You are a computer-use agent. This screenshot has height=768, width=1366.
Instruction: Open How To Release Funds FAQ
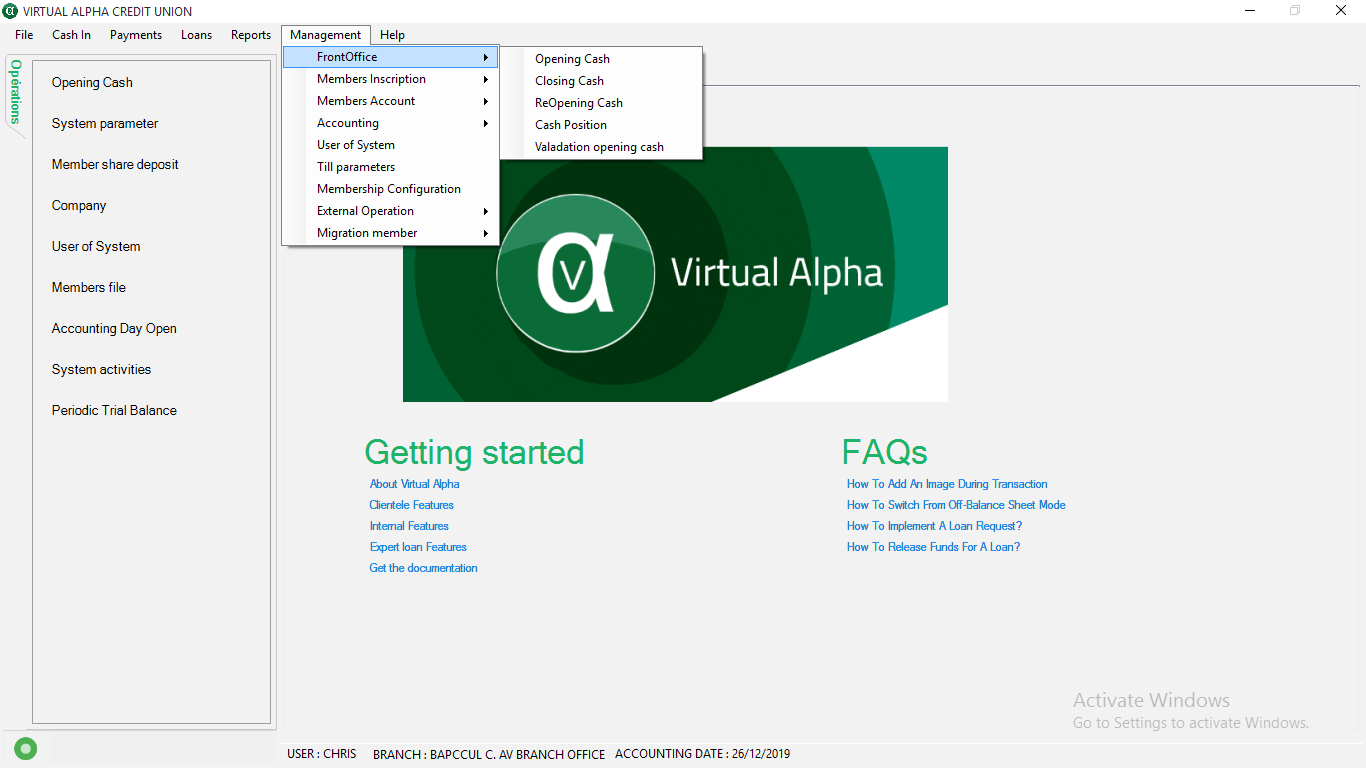click(x=933, y=547)
